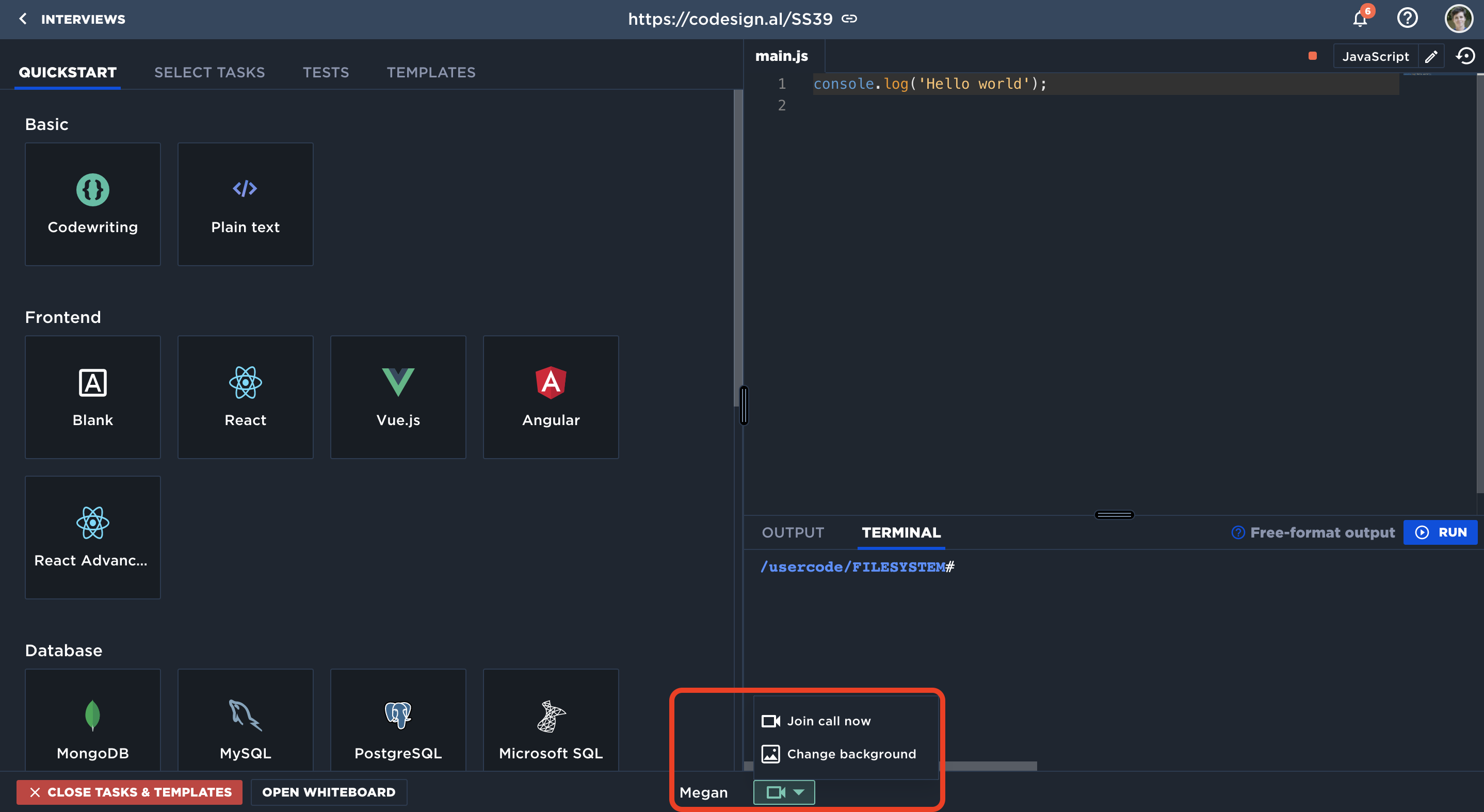The width and height of the screenshot is (1484, 812).
Task: Choose the Vue.js template
Action: click(x=398, y=397)
